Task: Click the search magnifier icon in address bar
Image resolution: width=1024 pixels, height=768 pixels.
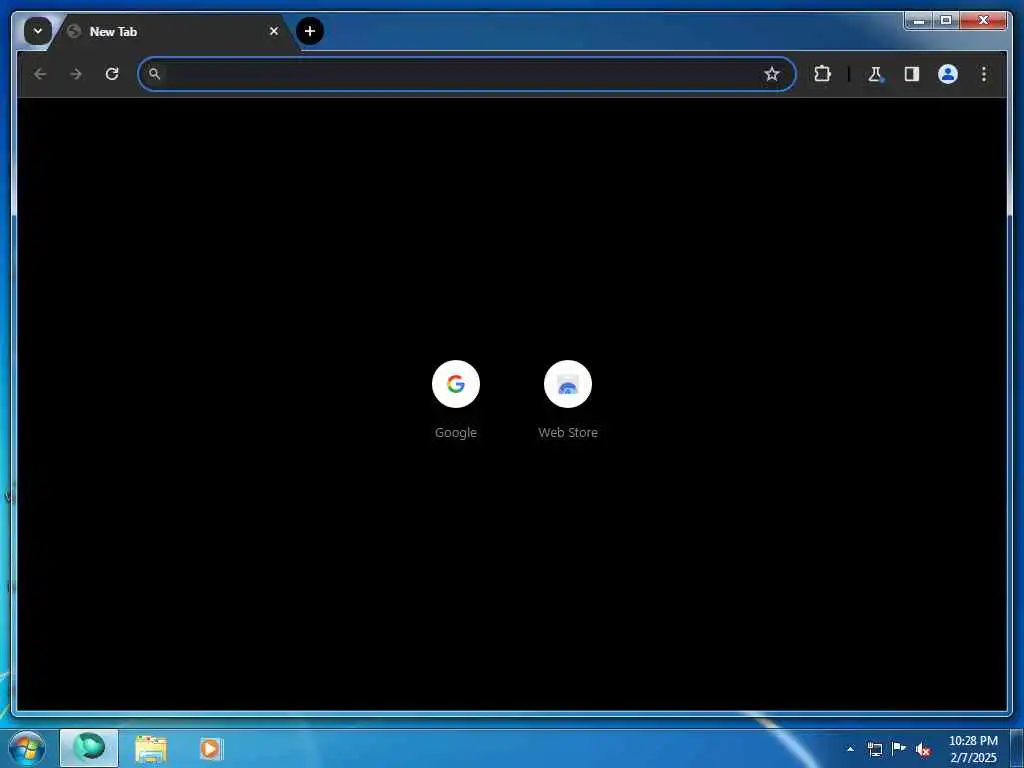Action: [154, 74]
